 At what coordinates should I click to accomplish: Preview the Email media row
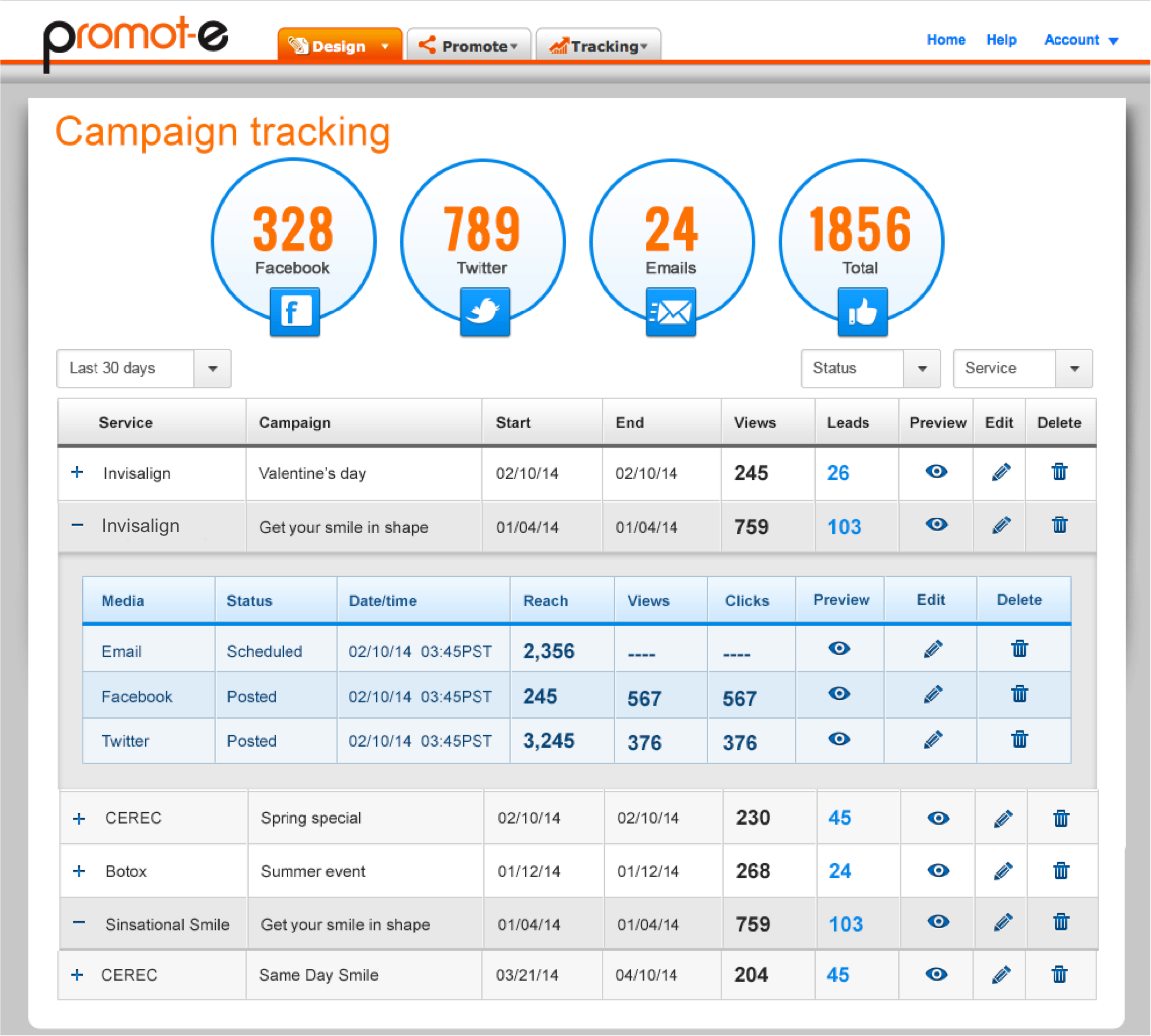pos(839,648)
